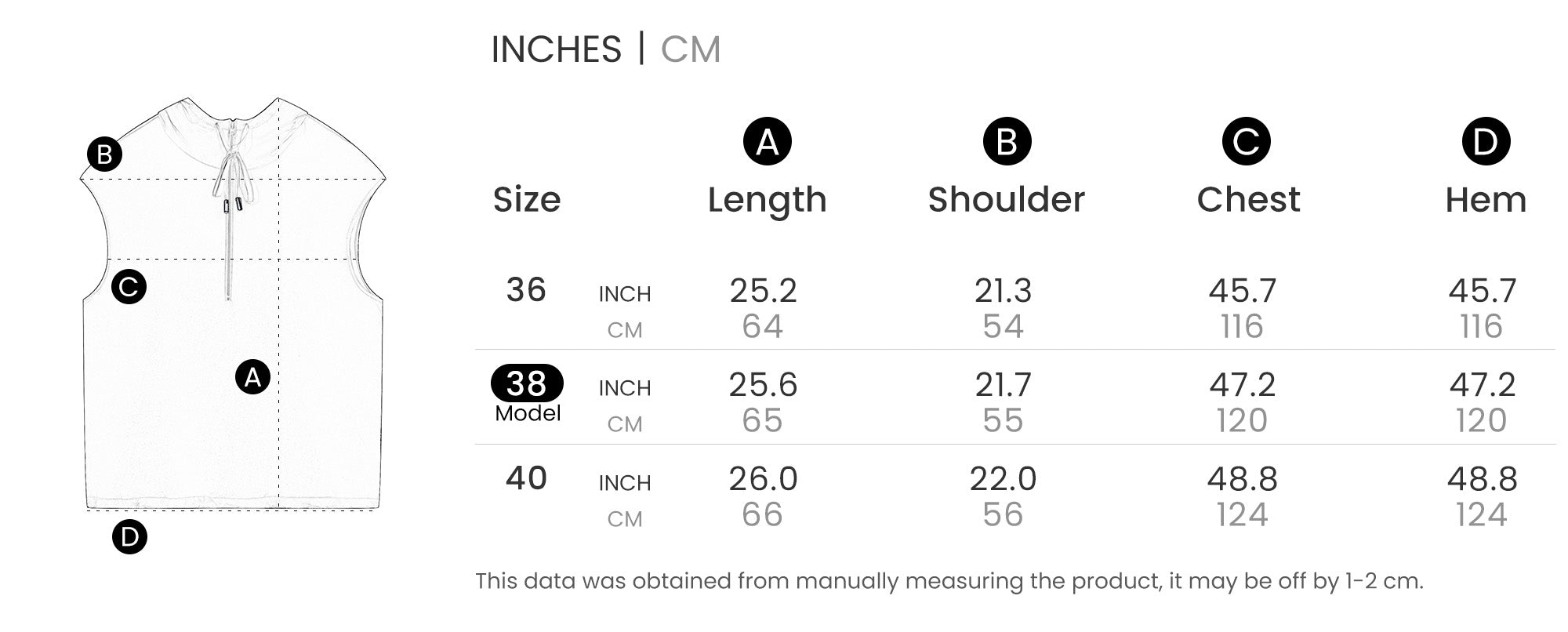
Task: Click the Length column header
Action: (x=768, y=200)
